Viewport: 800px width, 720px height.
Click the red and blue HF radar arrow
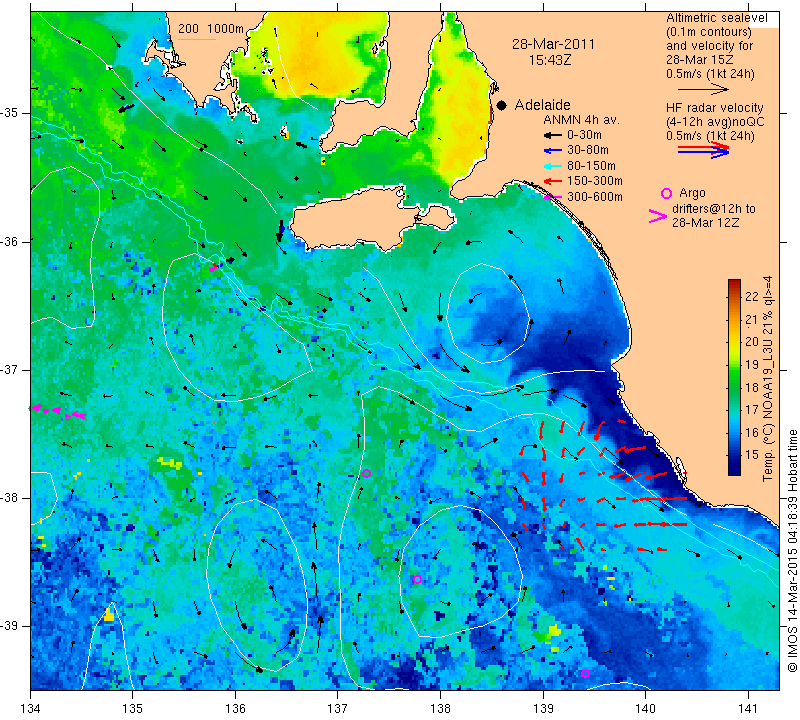click(703, 150)
